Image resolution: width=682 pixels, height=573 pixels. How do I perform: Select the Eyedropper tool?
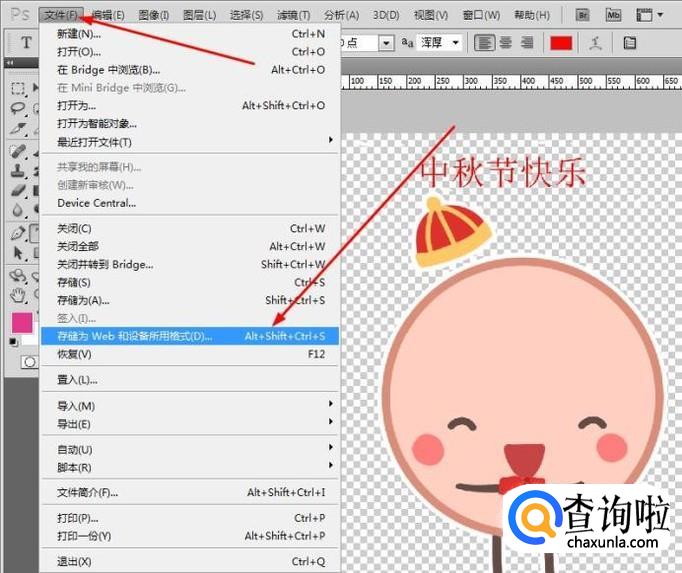[18, 128]
